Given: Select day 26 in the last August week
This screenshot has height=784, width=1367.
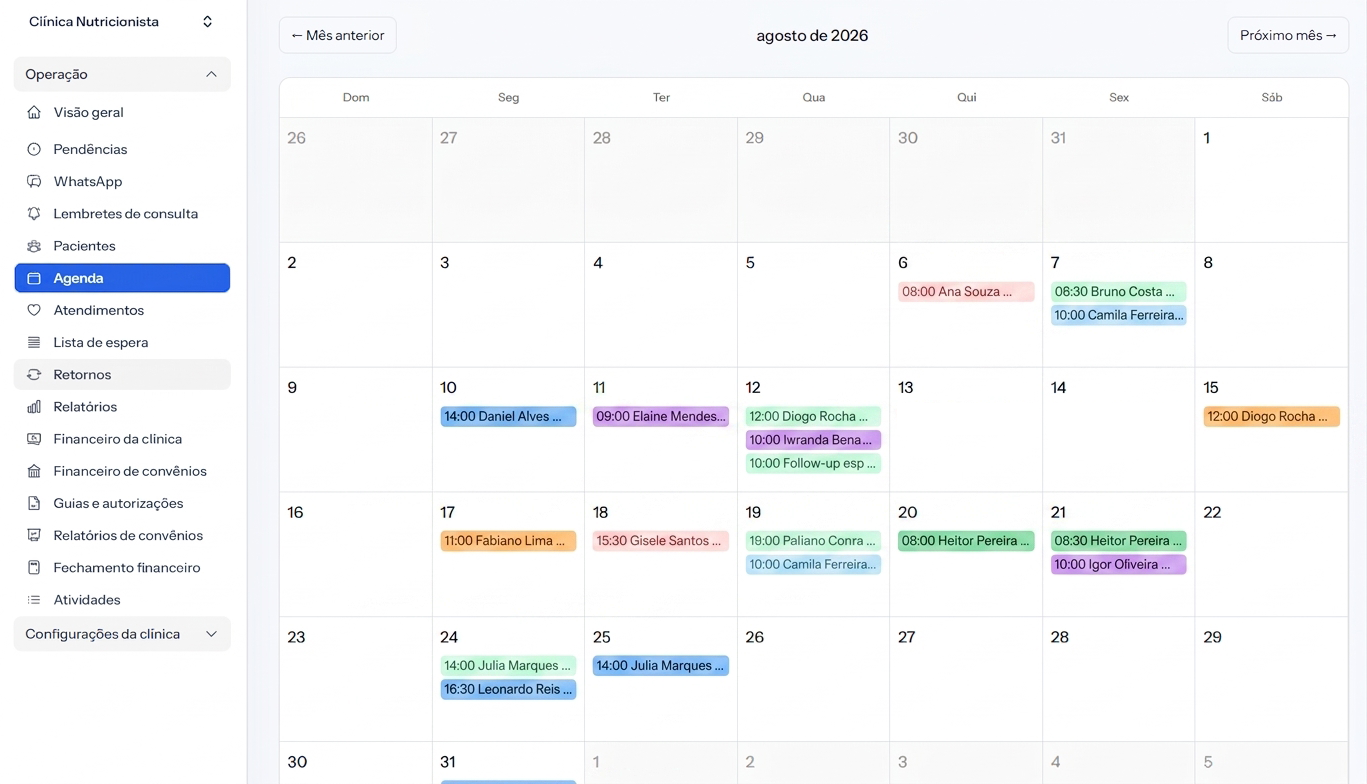Looking at the screenshot, I should click(x=813, y=679).
